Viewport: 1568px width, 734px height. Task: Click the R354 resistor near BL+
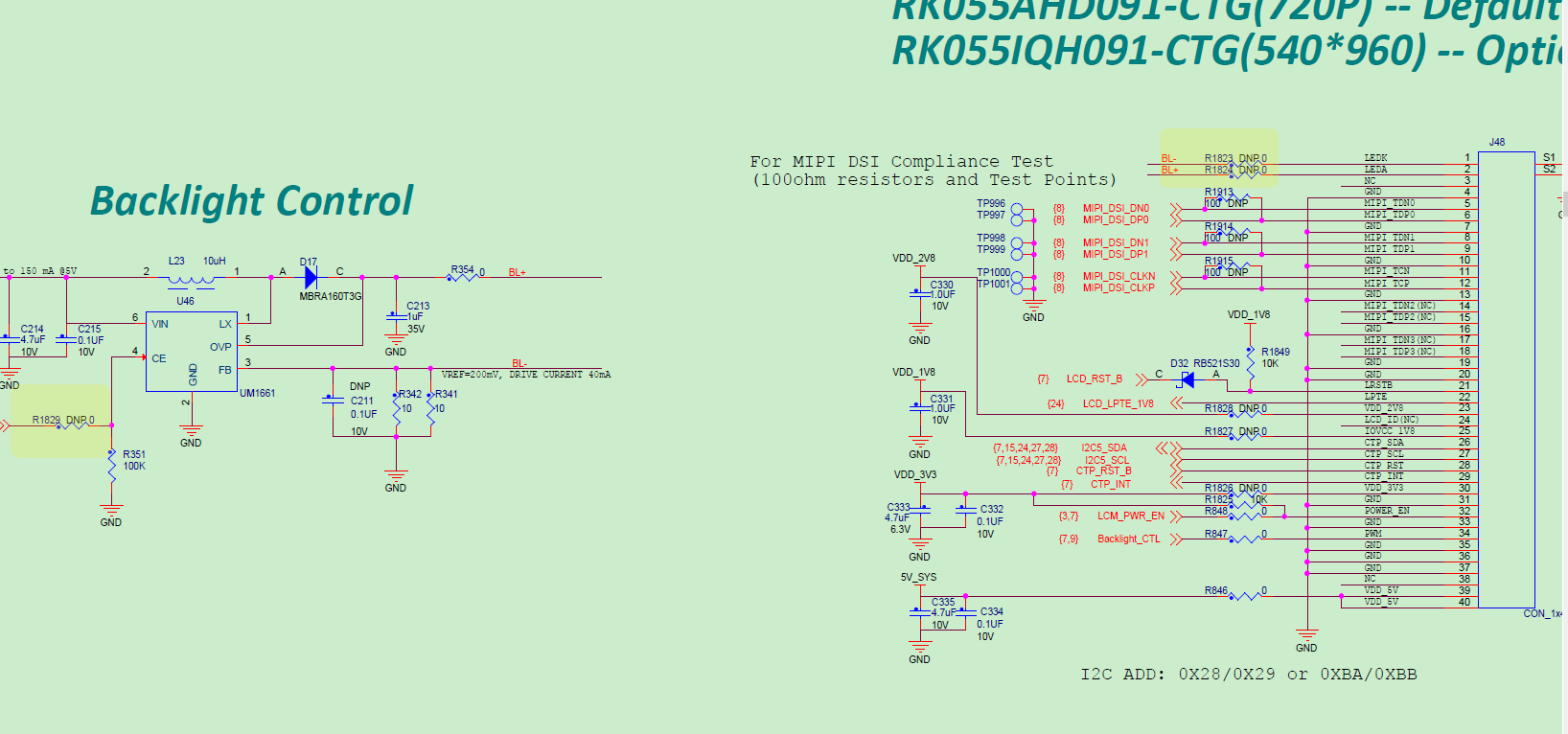pos(462,277)
